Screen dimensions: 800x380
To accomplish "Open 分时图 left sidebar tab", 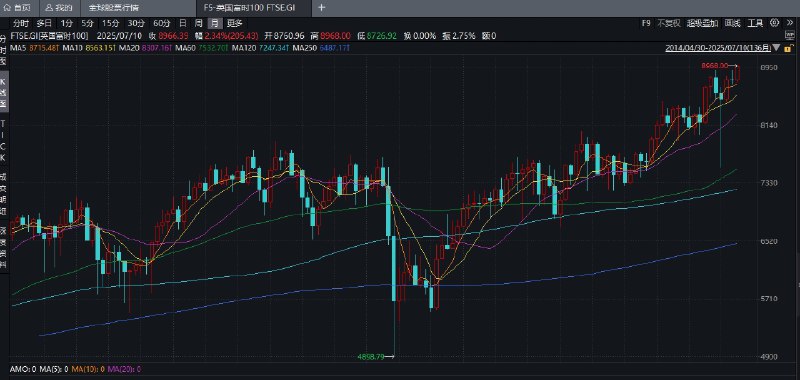I will 3,50.
